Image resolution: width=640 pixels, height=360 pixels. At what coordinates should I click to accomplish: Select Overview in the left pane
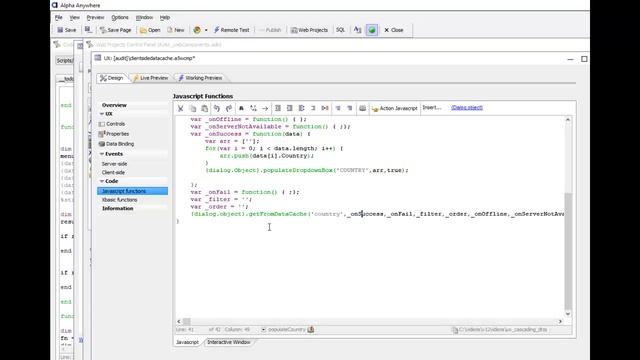coord(114,105)
